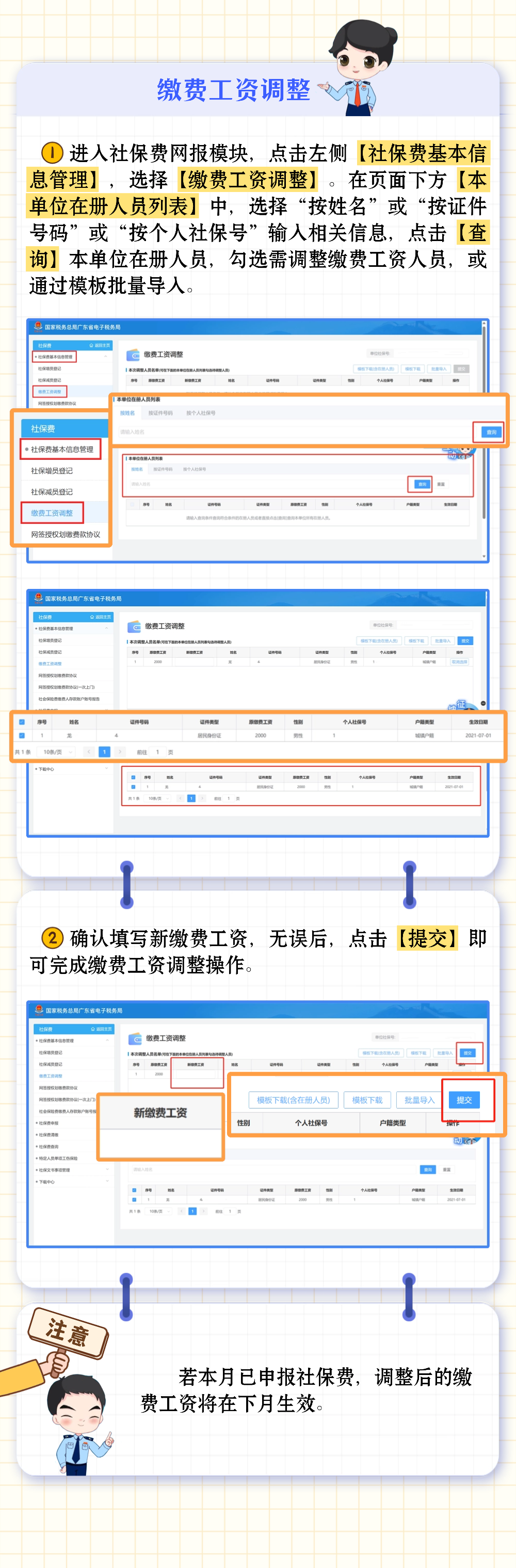The width and height of the screenshot is (516, 1568).
Task: Select 按姓名 tab in enlarged search callout
Action: pos(127,413)
